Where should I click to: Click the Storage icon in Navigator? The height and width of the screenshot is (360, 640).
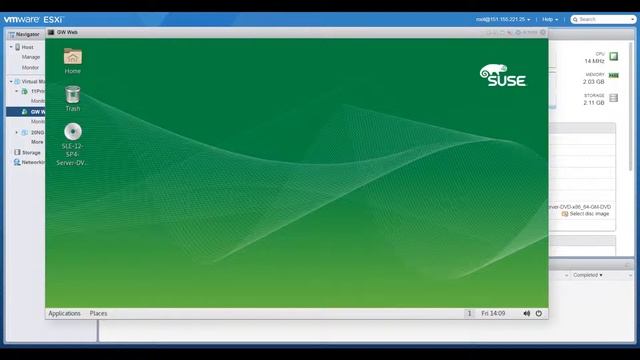[17, 152]
